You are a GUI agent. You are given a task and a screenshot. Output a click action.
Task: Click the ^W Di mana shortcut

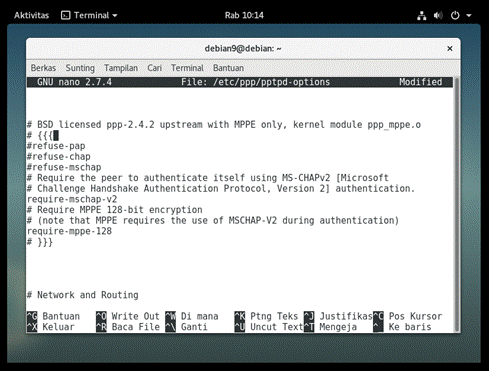pos(192,316)
